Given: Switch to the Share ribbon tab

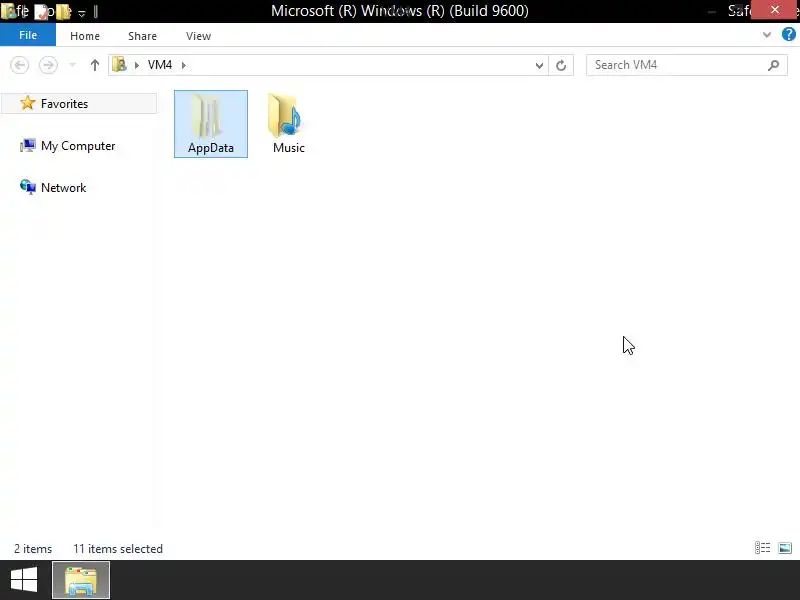Looking at the screenshot, I should [142, 36].
